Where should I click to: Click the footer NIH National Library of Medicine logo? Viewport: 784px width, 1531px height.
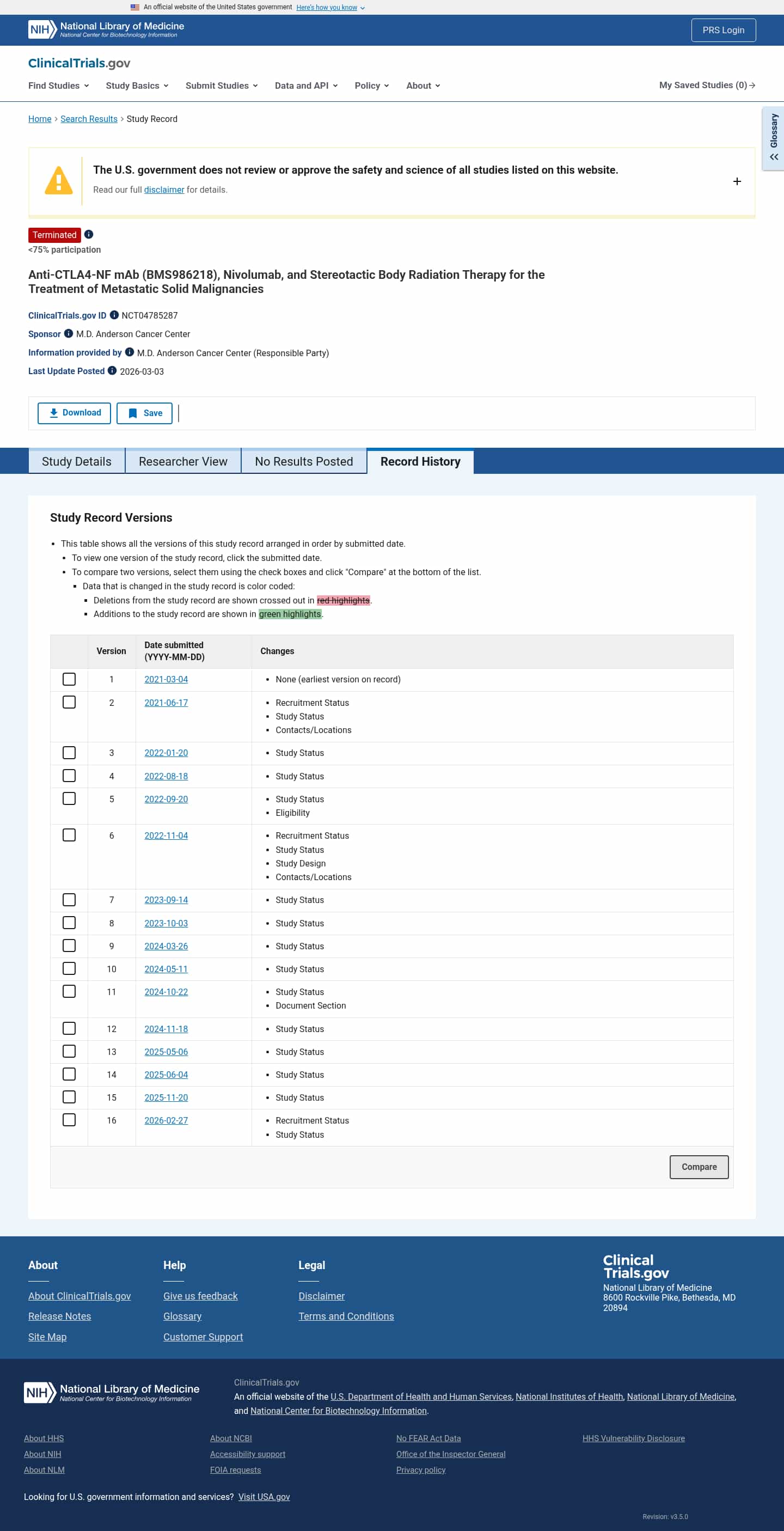pyautogui.click(x=112, y=1392)
